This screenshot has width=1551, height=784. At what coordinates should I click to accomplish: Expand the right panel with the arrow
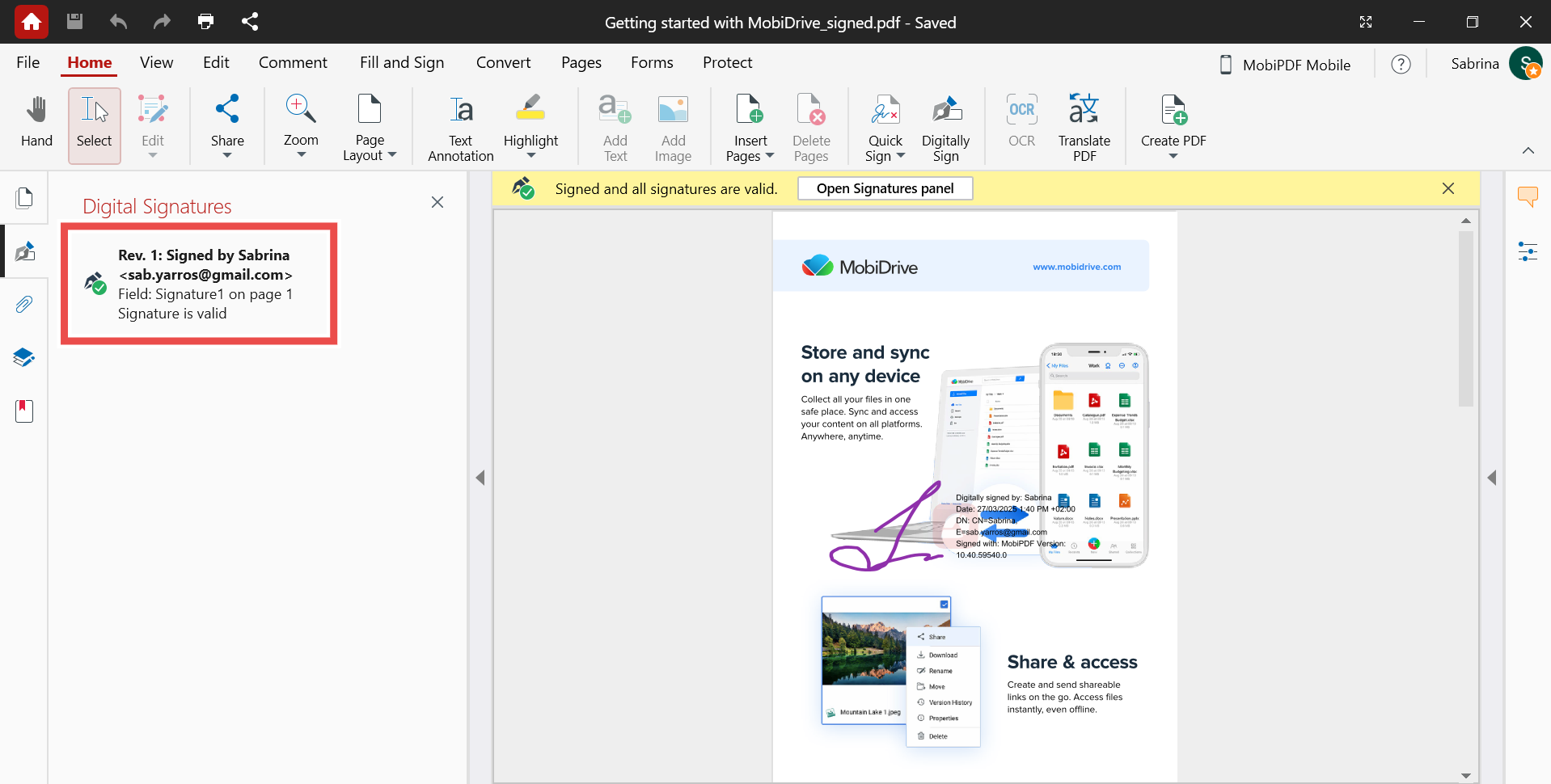(1492, 478)
